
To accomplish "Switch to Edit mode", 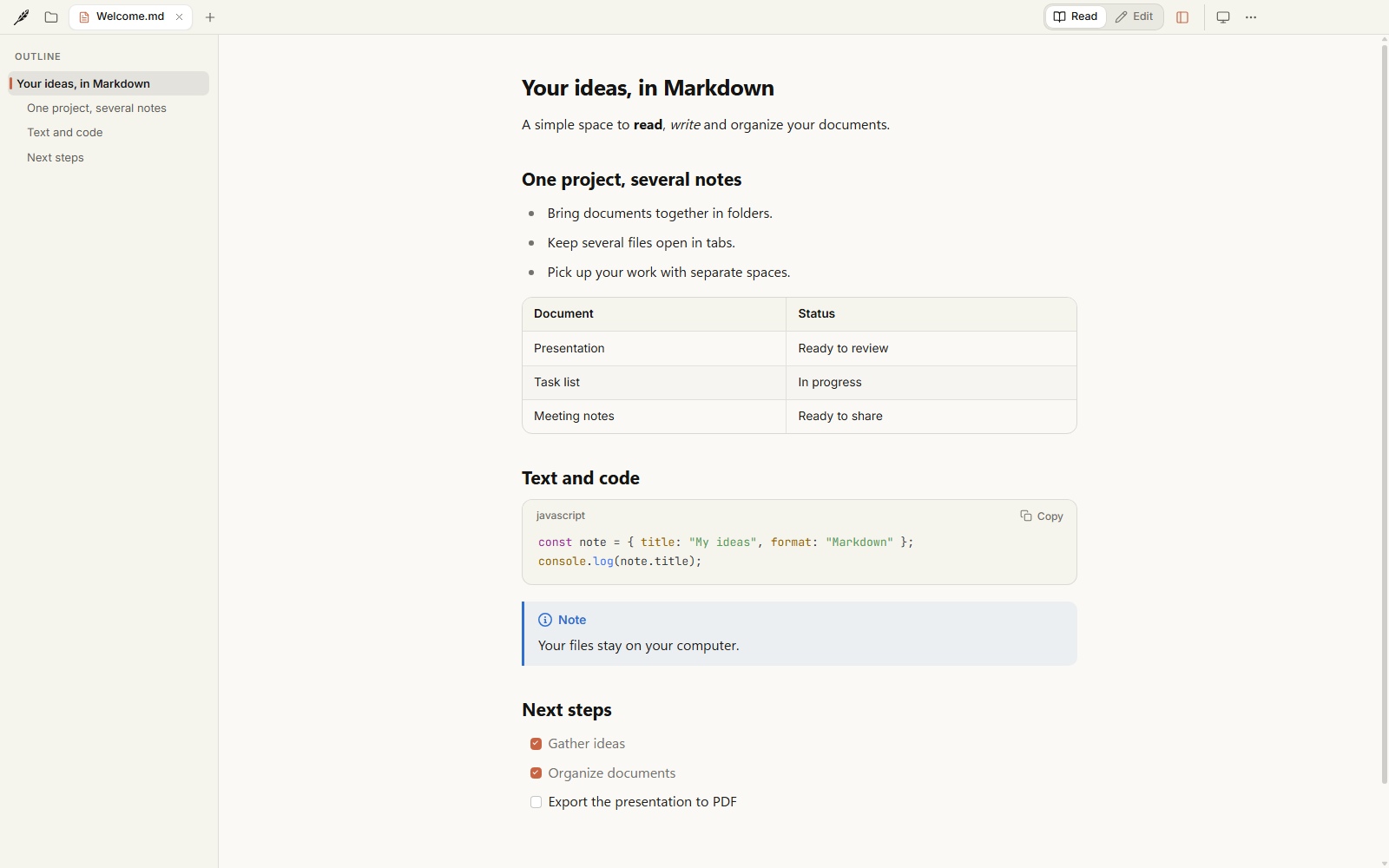I will click(1135, 16).
